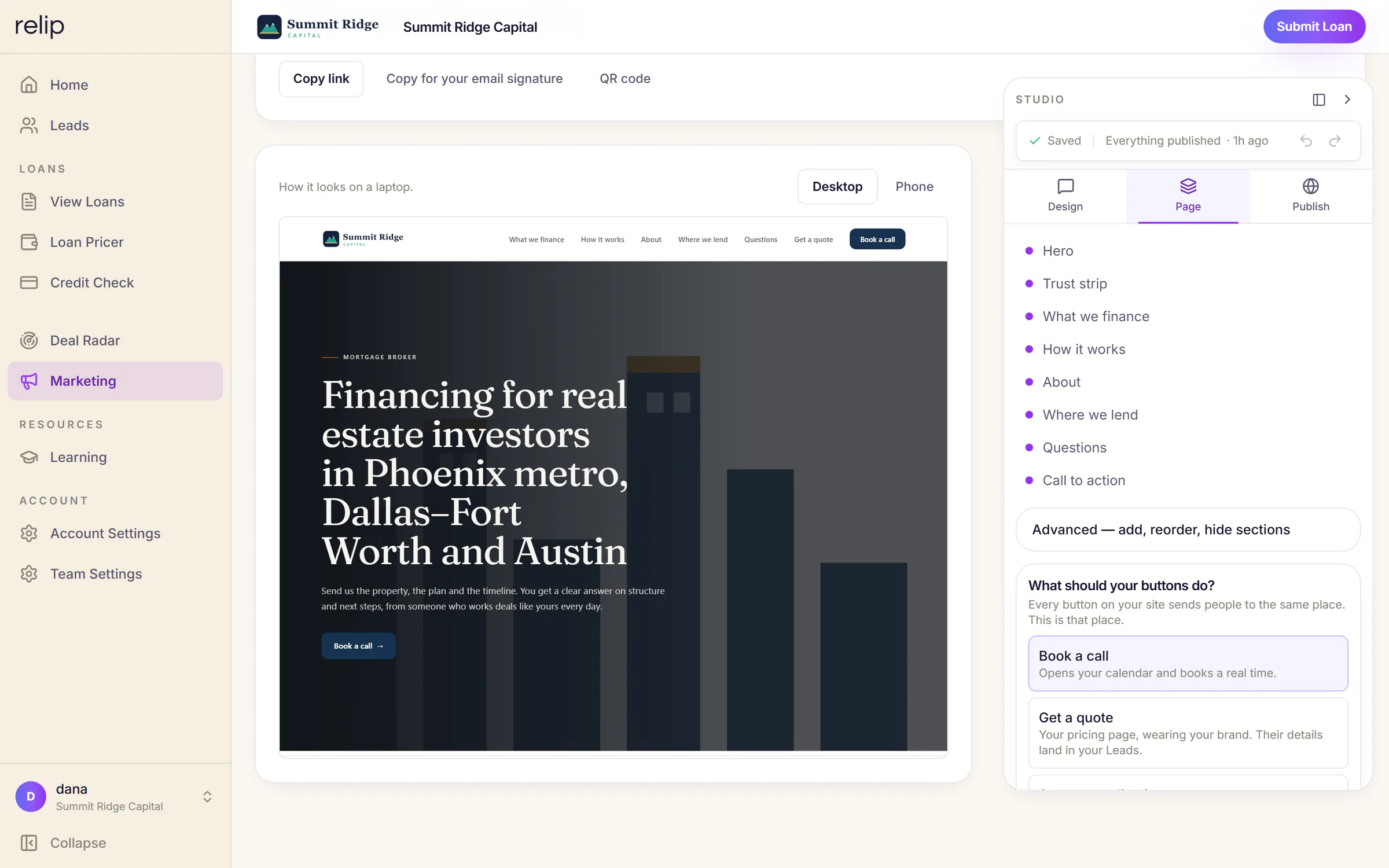Click the Credit Check card icon

[29, 282]
